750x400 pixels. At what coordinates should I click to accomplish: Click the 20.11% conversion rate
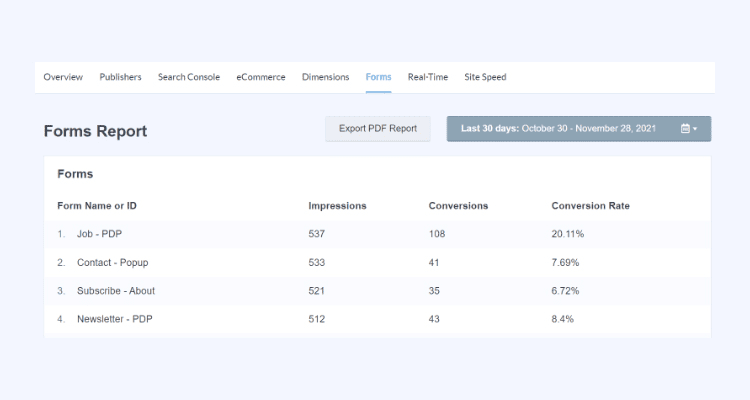tap(568, 234)
